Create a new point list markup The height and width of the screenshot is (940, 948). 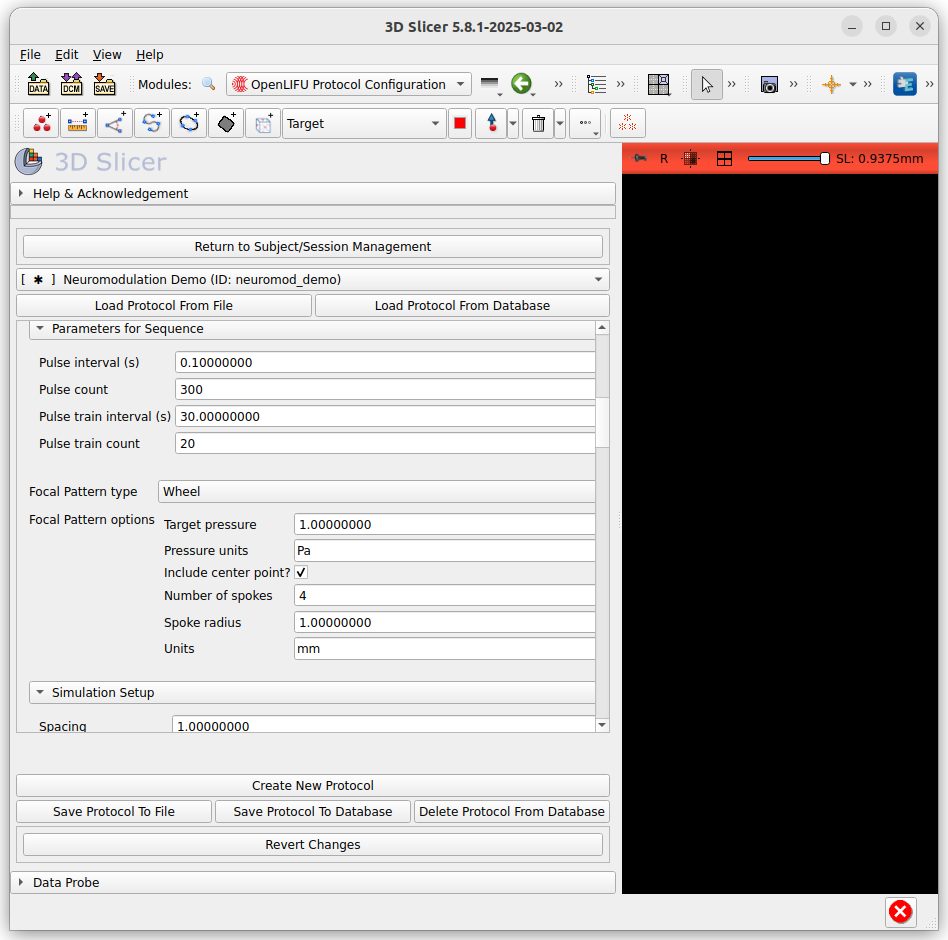42,123
